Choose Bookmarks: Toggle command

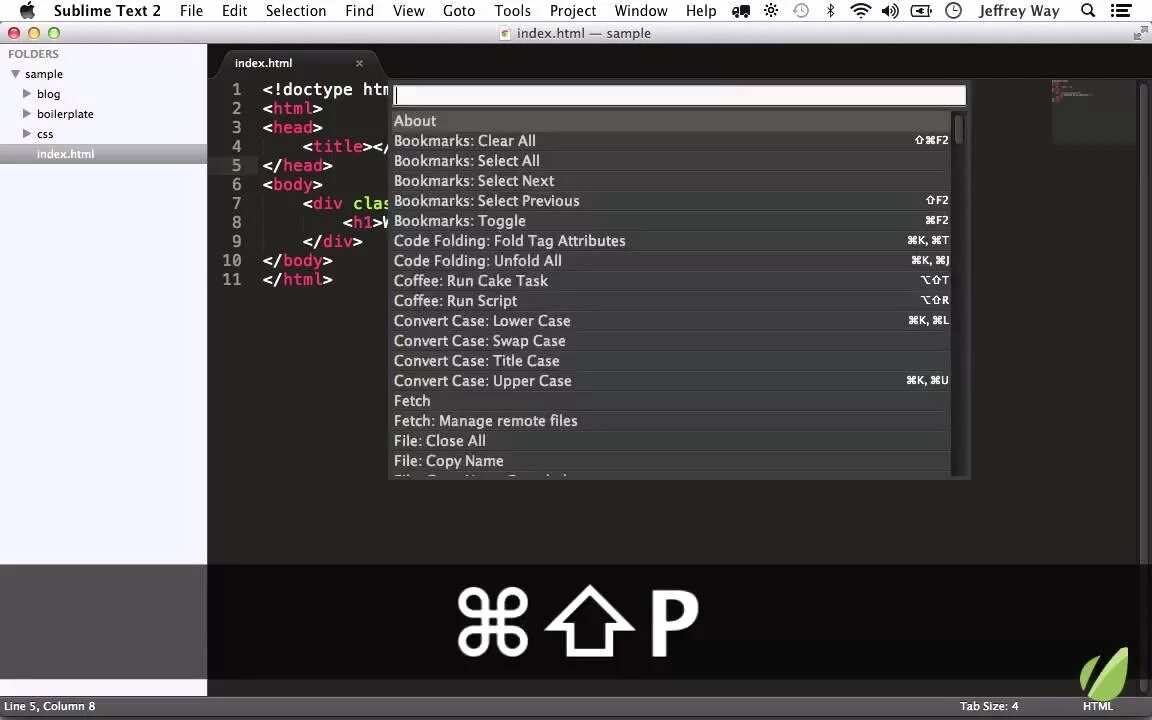click(x=672, y=221)
